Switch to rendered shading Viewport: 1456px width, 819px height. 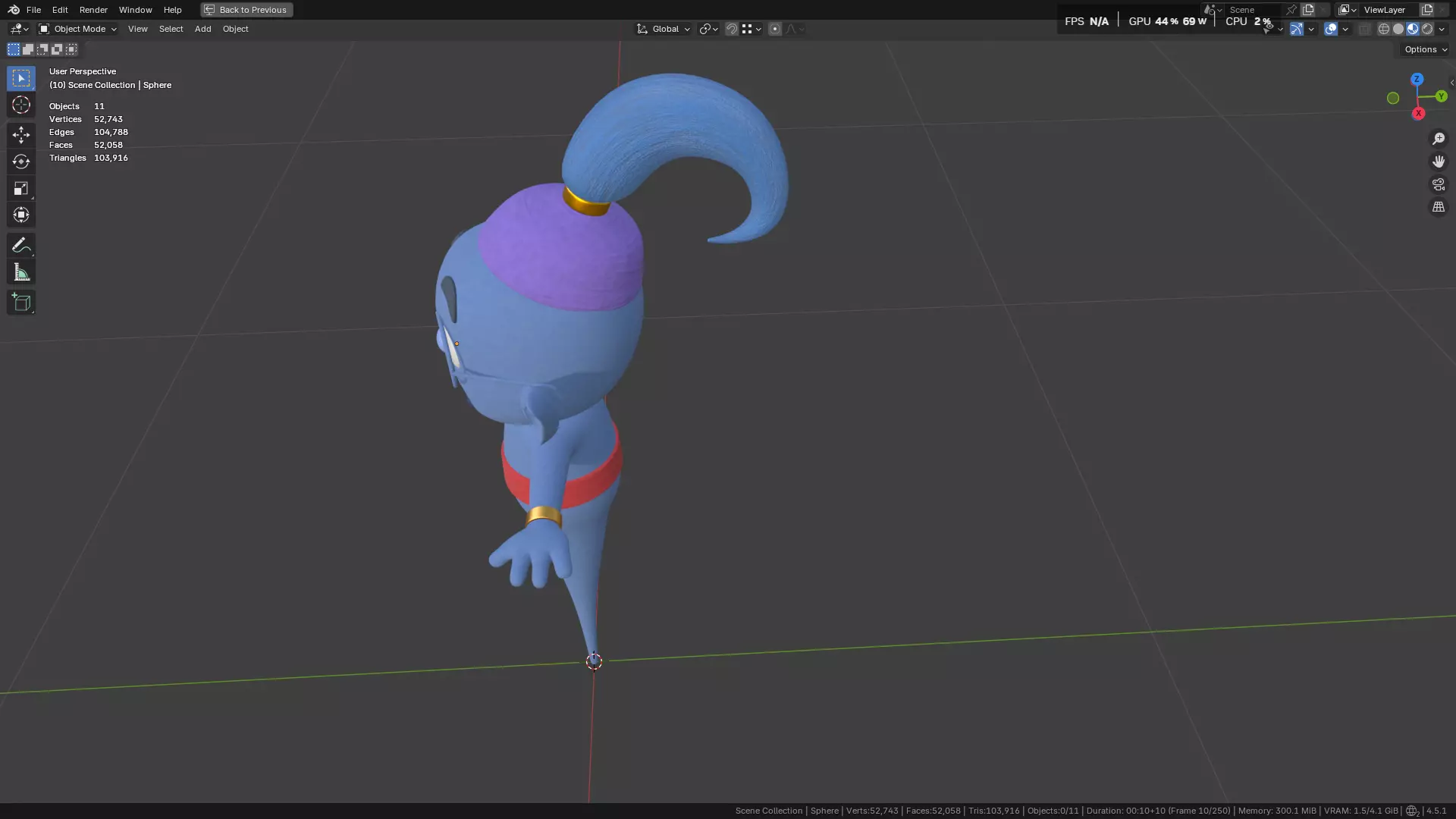coord(1427,29)
